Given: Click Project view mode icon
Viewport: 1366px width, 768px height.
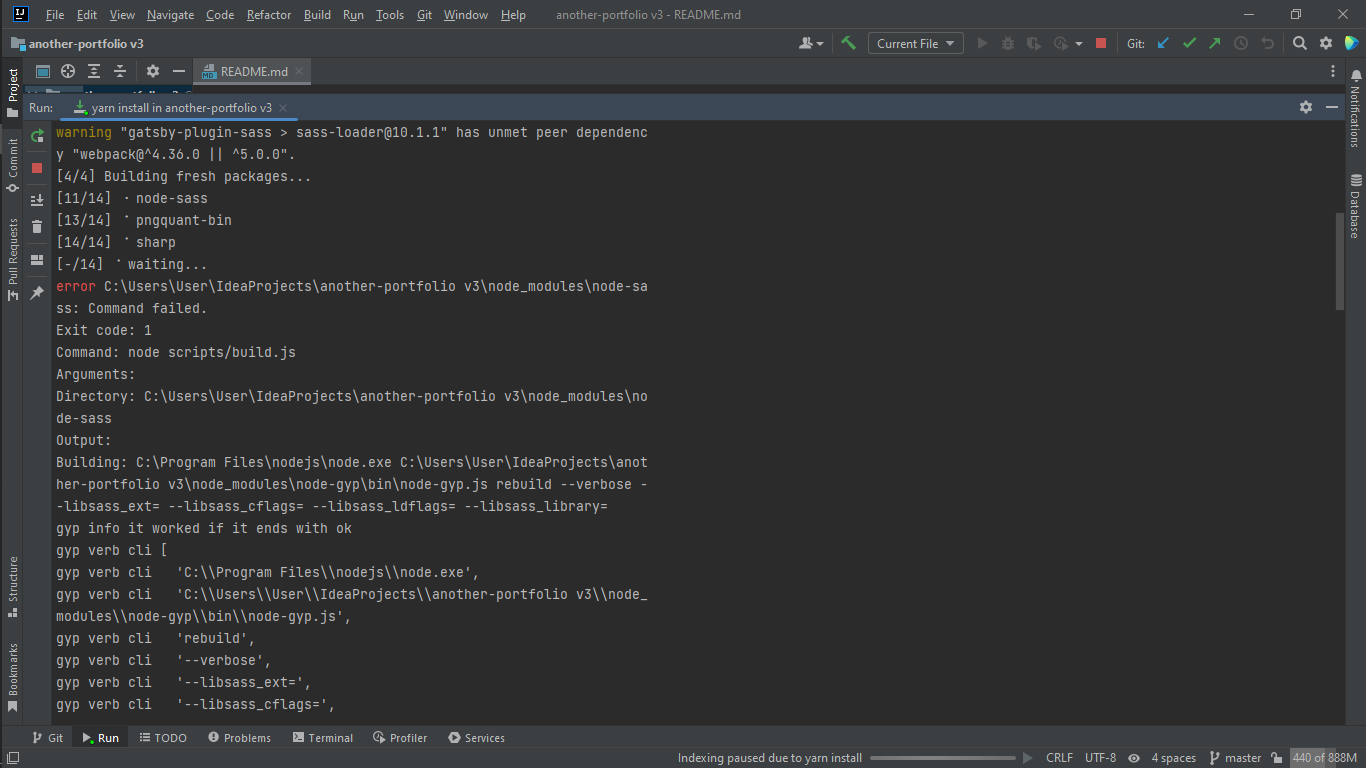Looking at the screenshot, I should click(43, 71).
